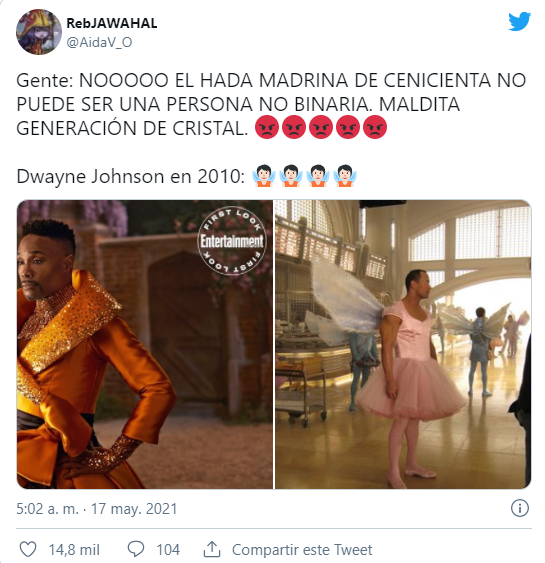View the 104 replies count
Image resolution: width=545 pixels, height=563 pixels.
[x=168, y=550]
